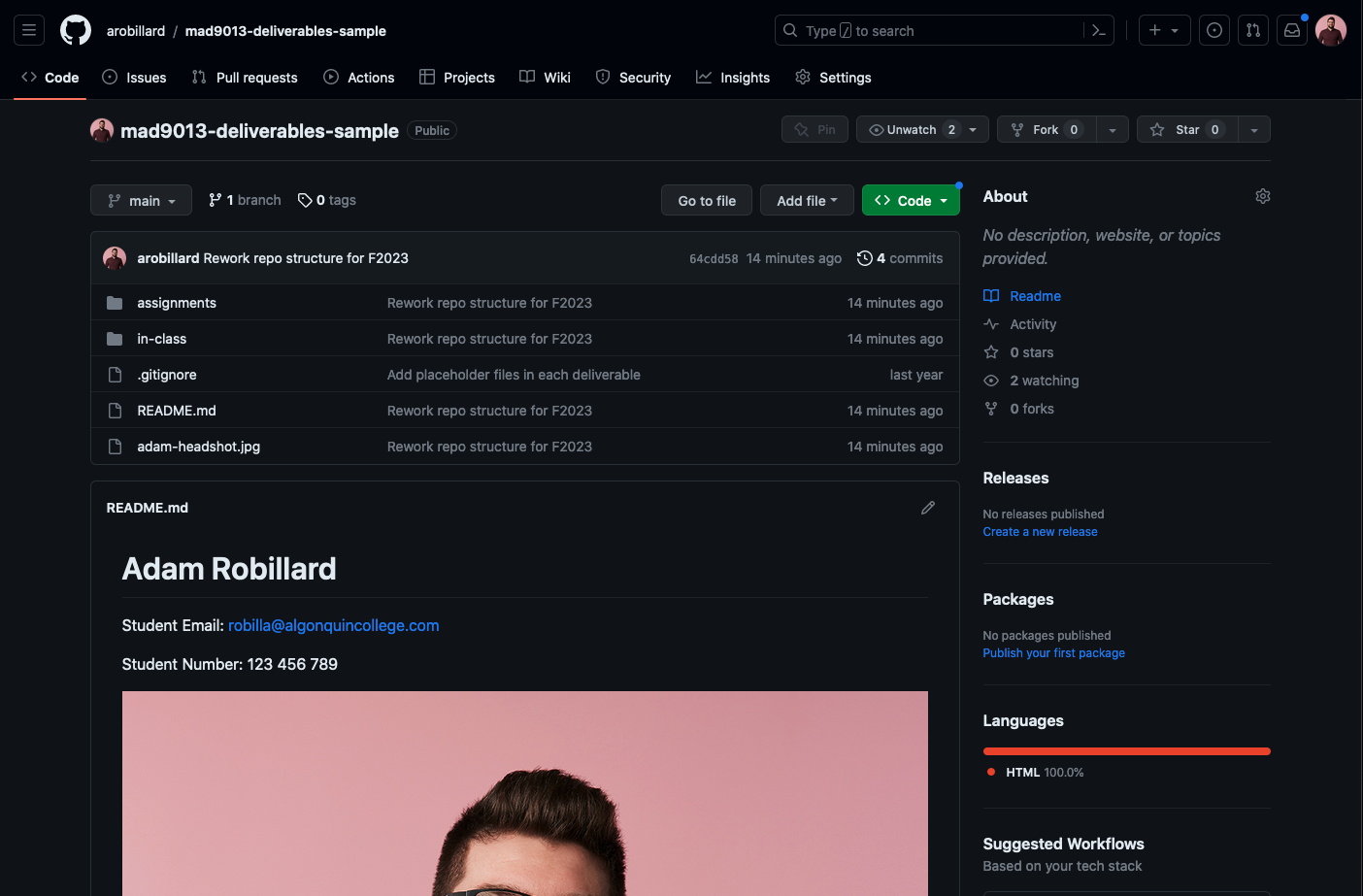Screen dimensions: 1363x896
Task: Fork this repository
Action: 1047,129
